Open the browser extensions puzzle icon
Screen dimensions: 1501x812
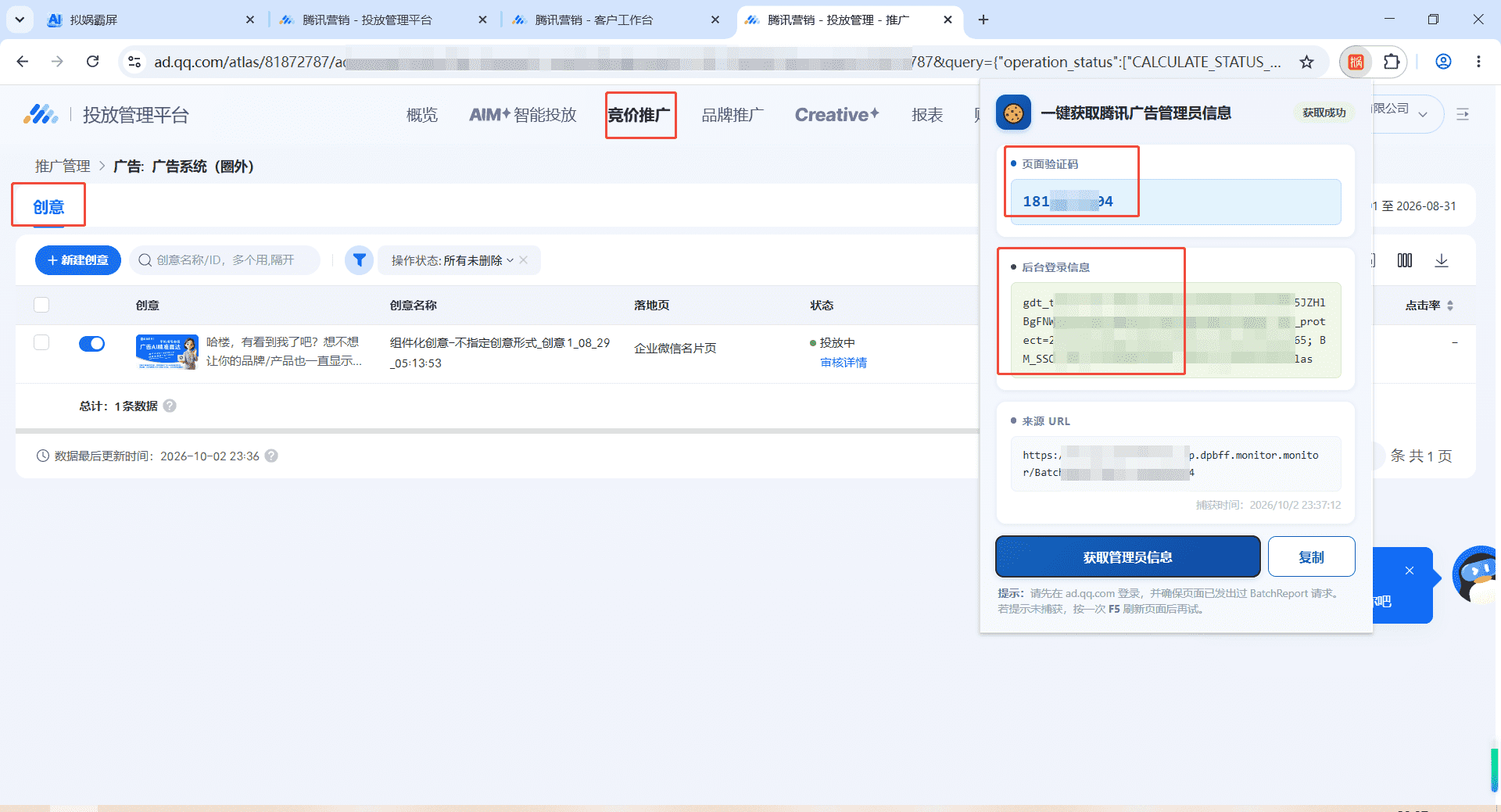click(x=1392, y=62)
